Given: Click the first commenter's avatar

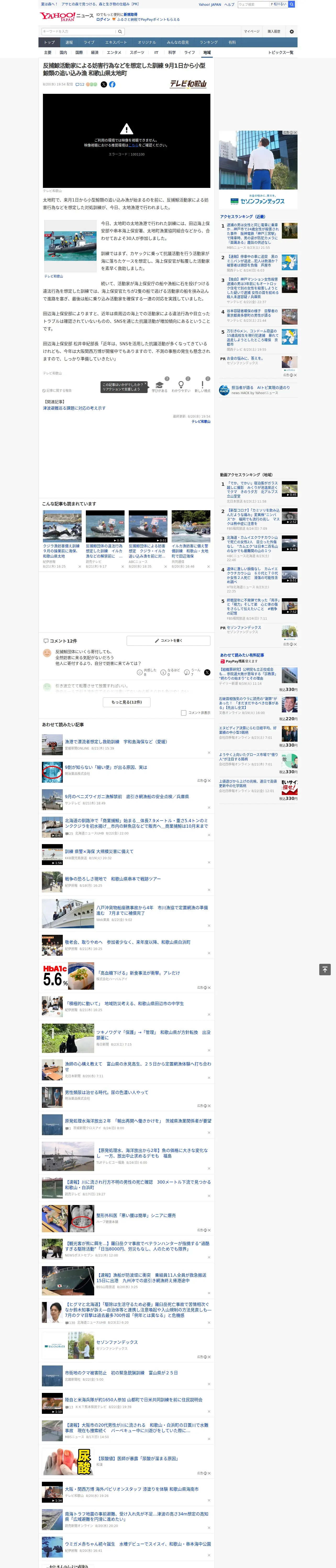Looking at the screenshot, I should click(47, 653).
